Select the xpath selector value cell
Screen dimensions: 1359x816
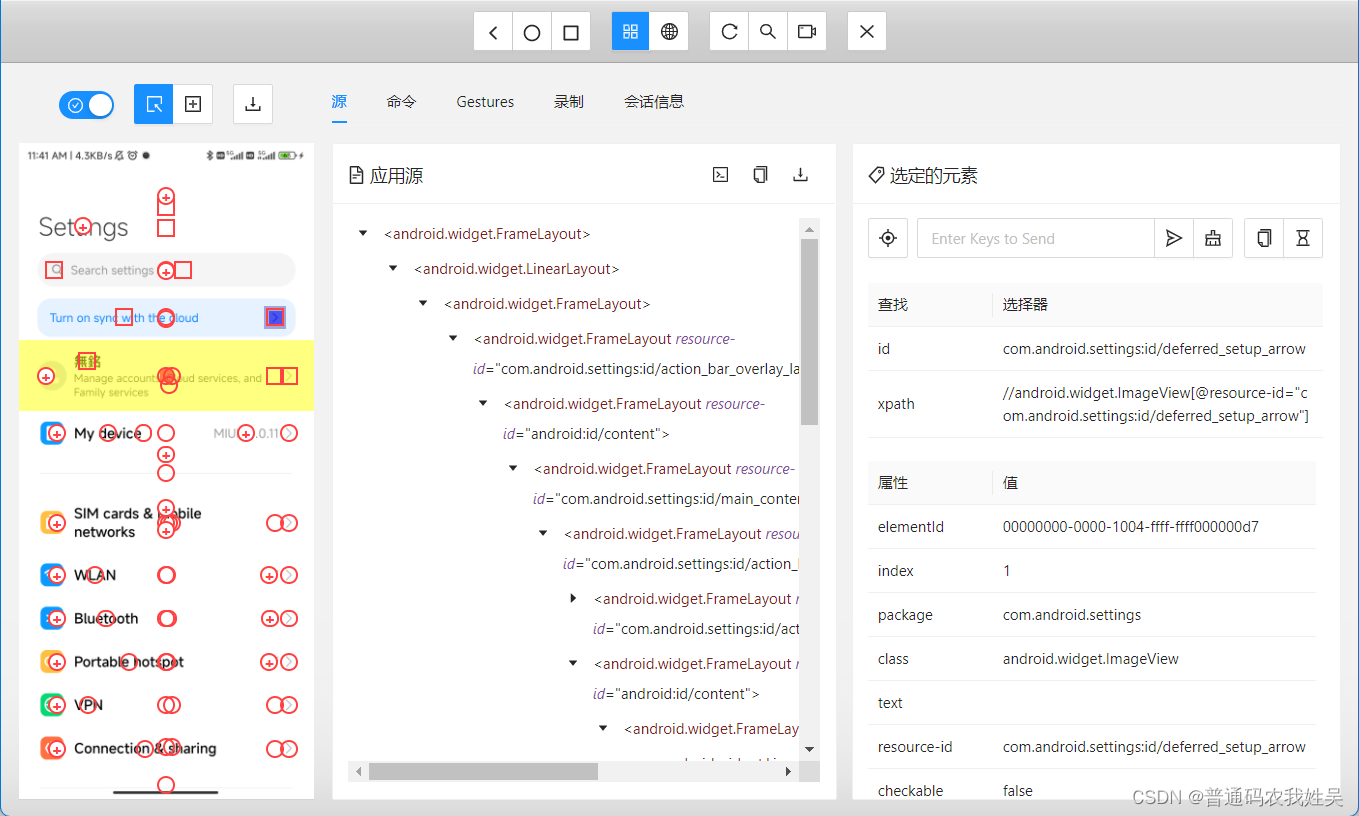coord(1156,404)
